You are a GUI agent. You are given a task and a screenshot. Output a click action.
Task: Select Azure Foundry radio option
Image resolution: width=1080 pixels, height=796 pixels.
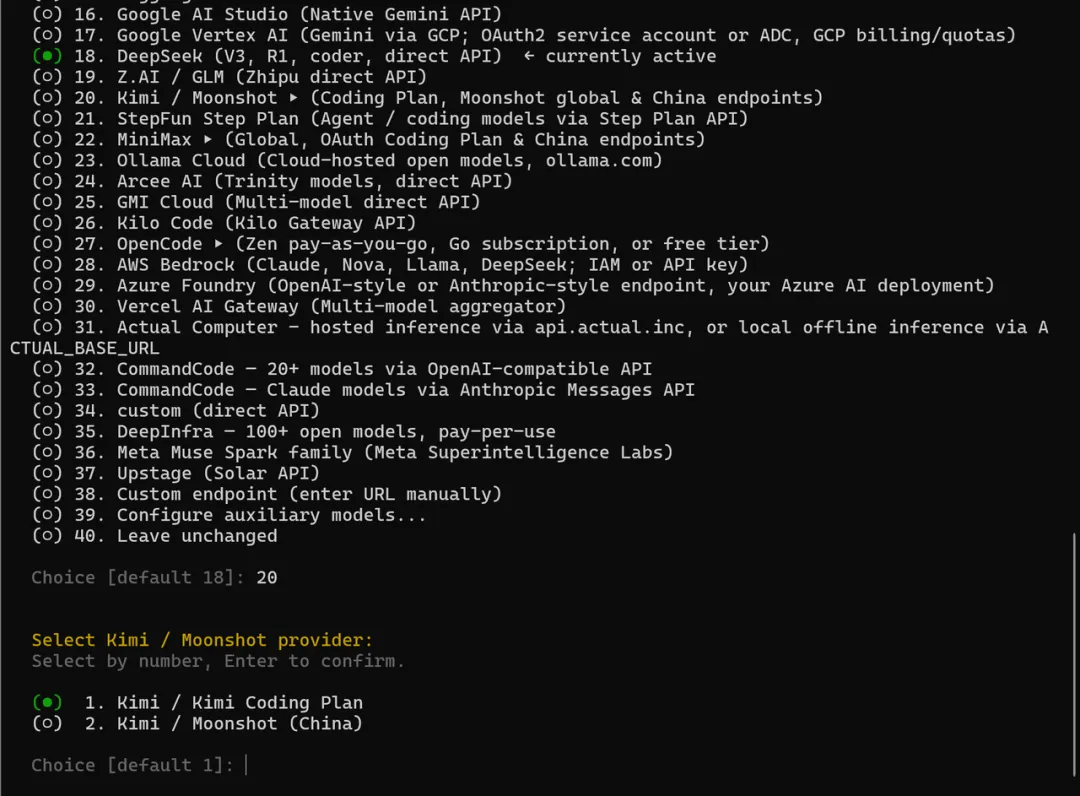point(47,285)
